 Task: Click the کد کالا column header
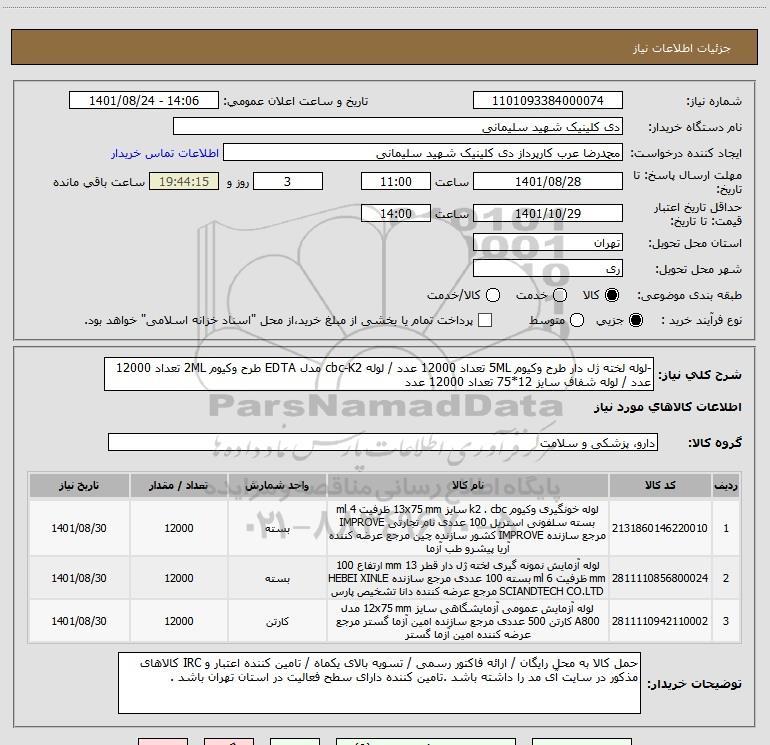point(660,486)
